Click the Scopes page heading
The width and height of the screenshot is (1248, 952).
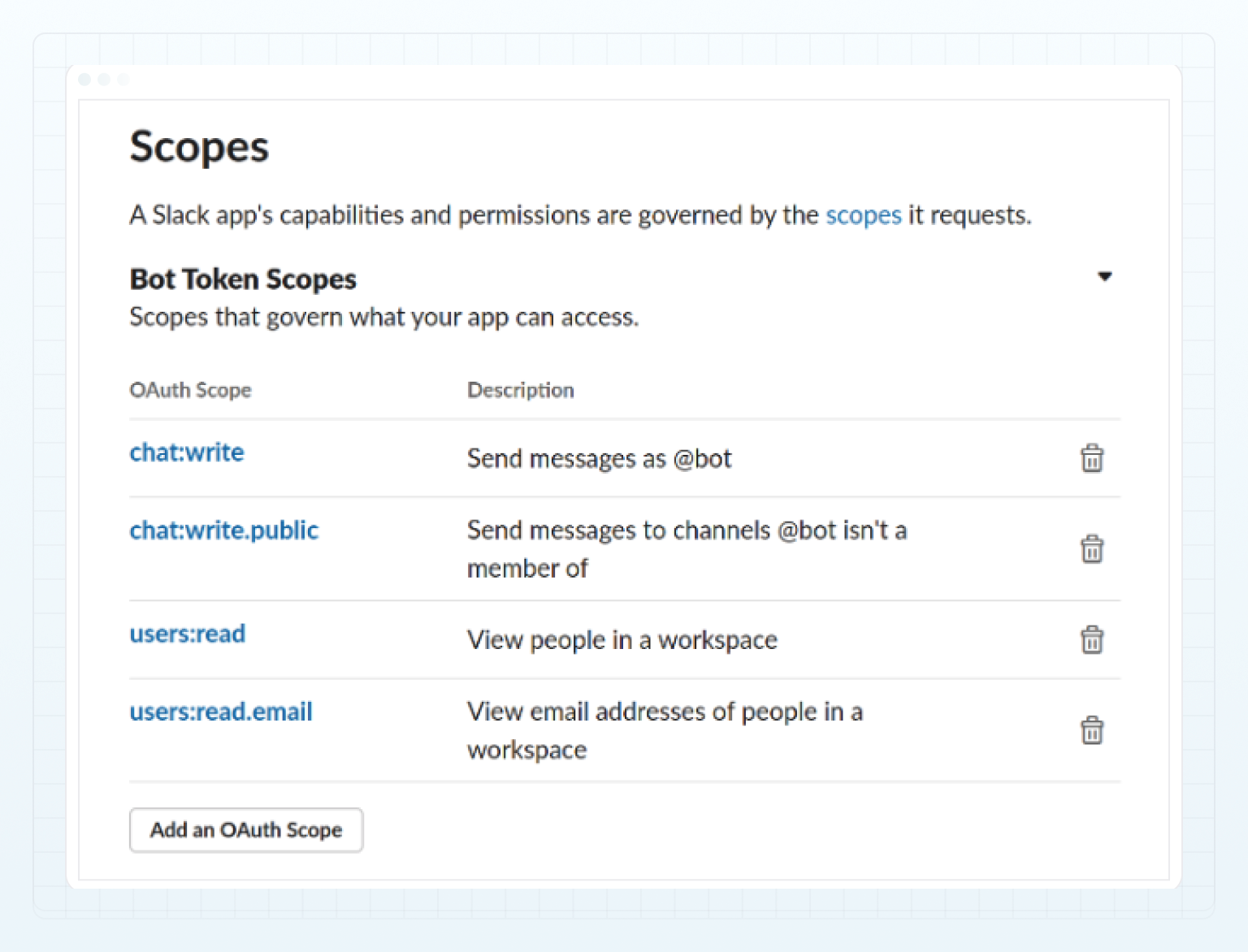(x=200, y=147)
